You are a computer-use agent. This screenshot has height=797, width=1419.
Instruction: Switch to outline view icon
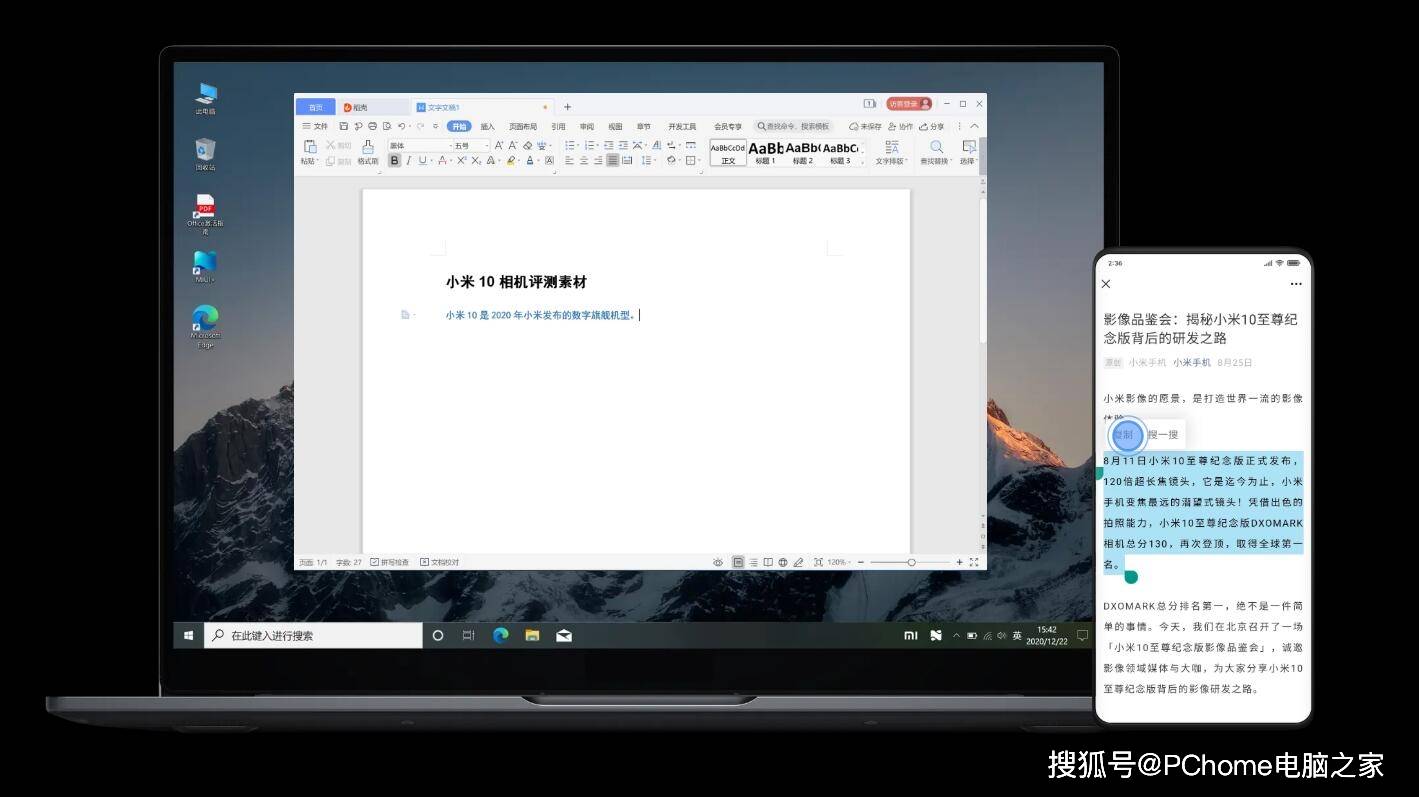click(x=754, y=562)
